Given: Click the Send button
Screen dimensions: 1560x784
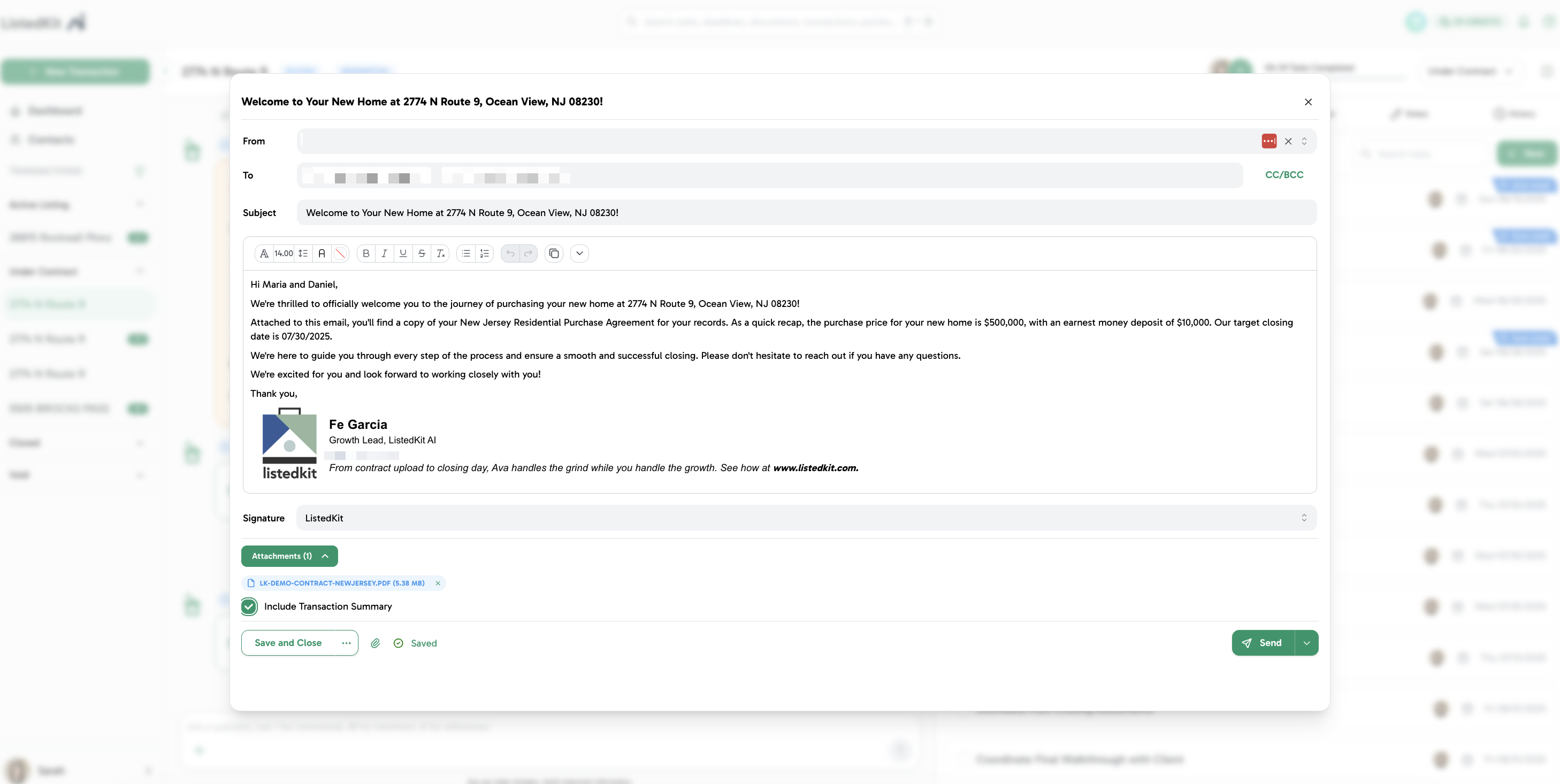Looking at the screenshot, I should [x=1263, y=643].
